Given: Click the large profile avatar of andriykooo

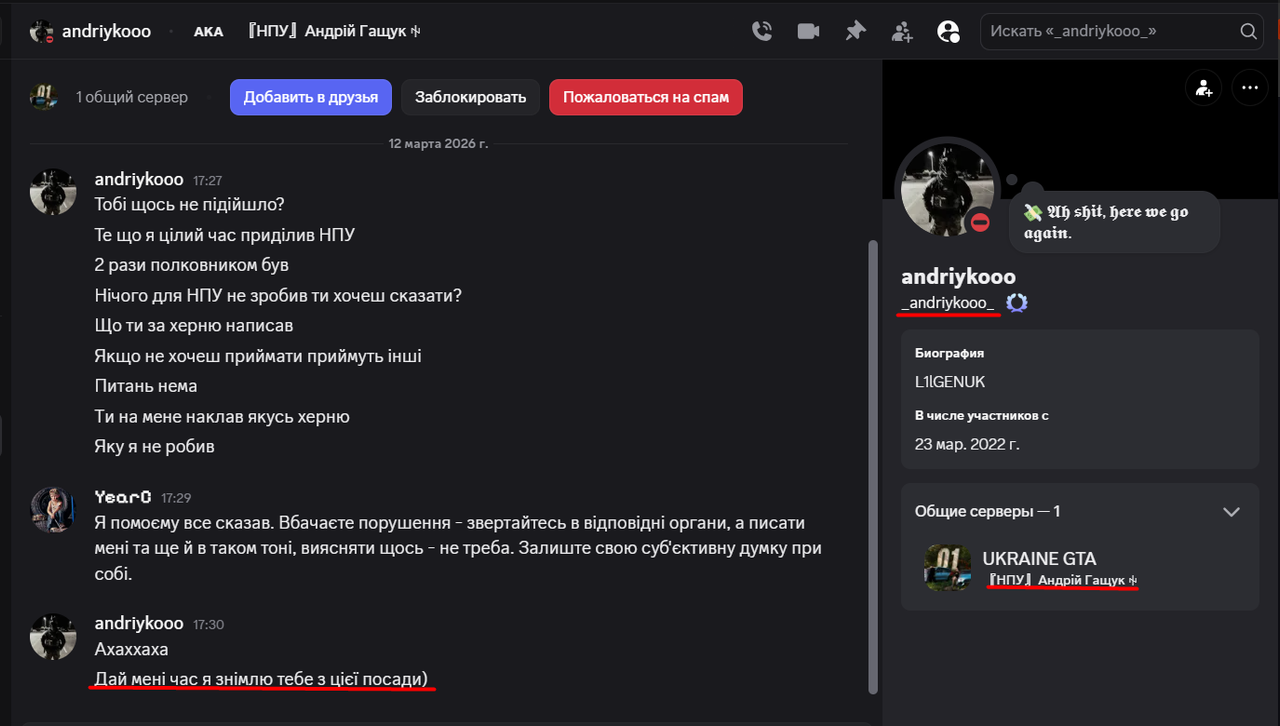Looking at the screenshot, I should tap(946, 188).
